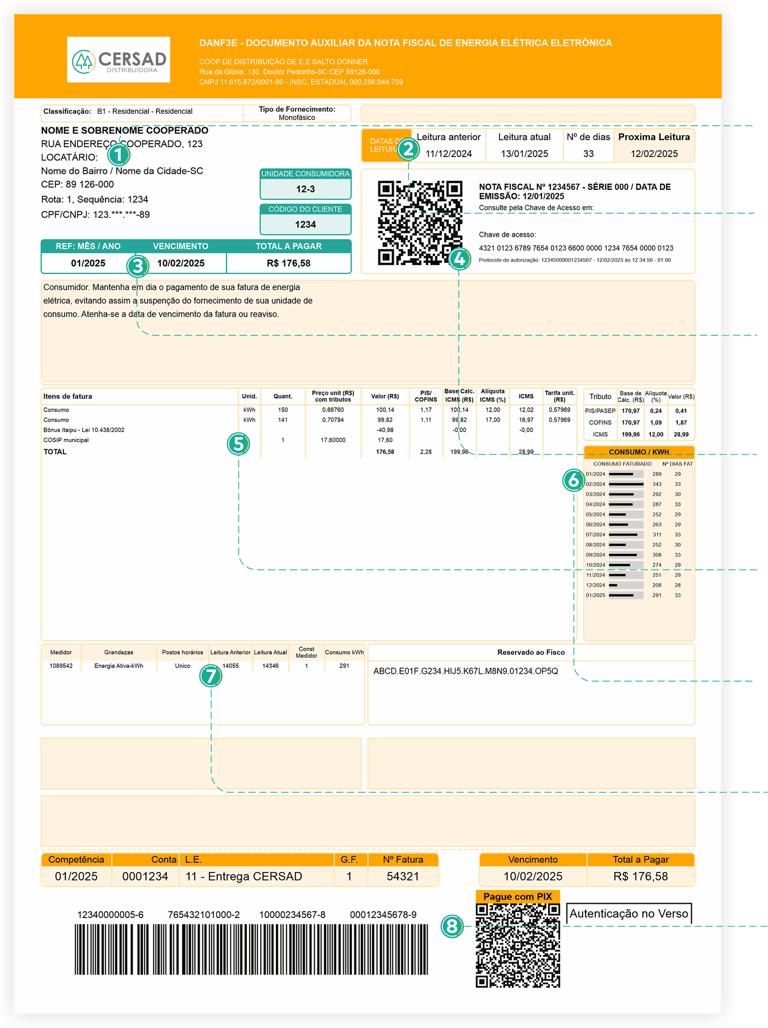The width and height of the screenshot is (768, 1028).
Task: Click 'NOME E SOBRENOME COOPERADO' name
Action: click(125, 130)
